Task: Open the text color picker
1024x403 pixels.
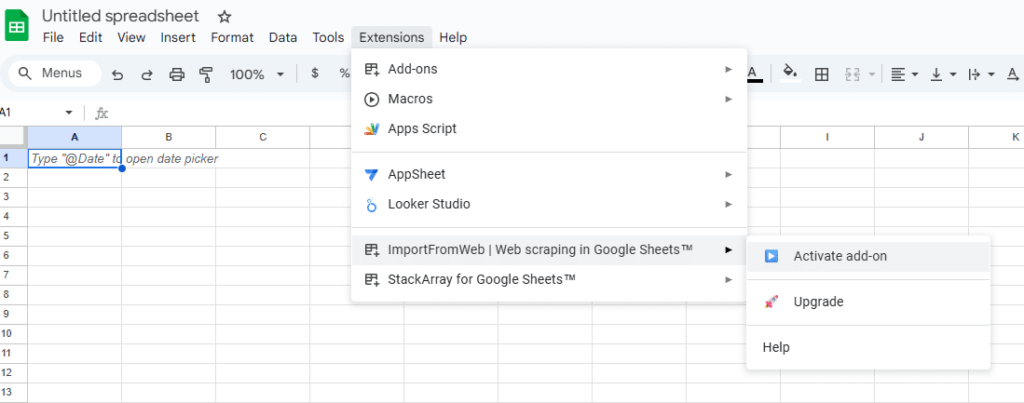Action: (x=754, y=73)
